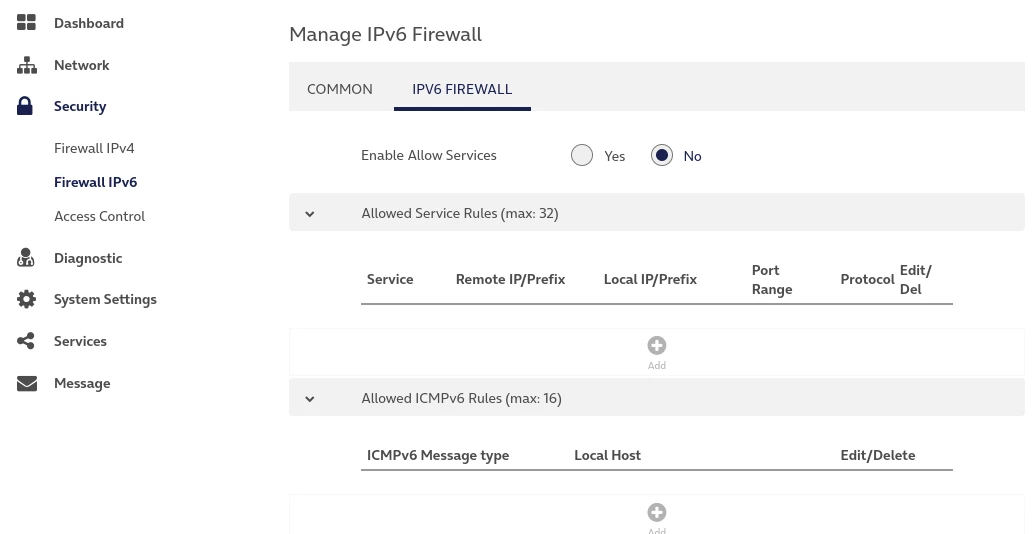Click the Diagnostic icon in sidebar
This screenshot has width=1034, height=534.
27,258
